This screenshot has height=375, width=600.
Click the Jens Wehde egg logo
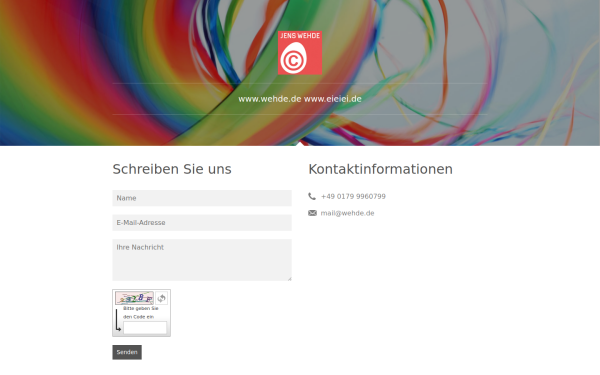point(300,53)
